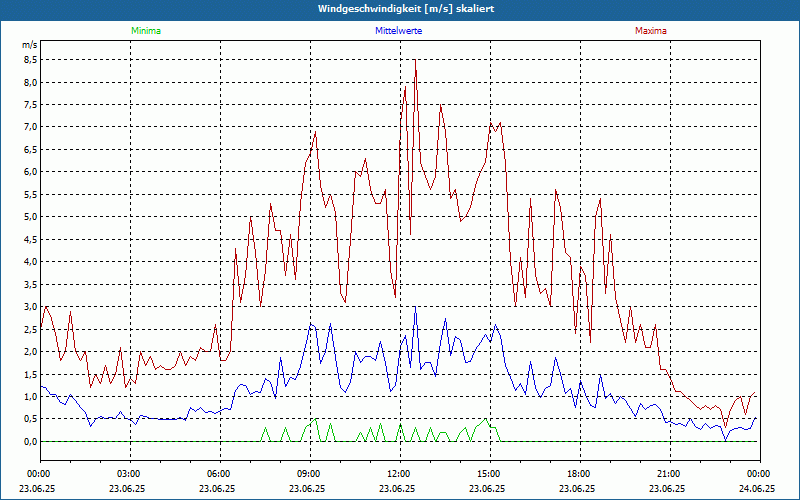This screenshot has width=800, height=500.
Task: Click the m/s unit label
Action: click(x=29, y=45)
